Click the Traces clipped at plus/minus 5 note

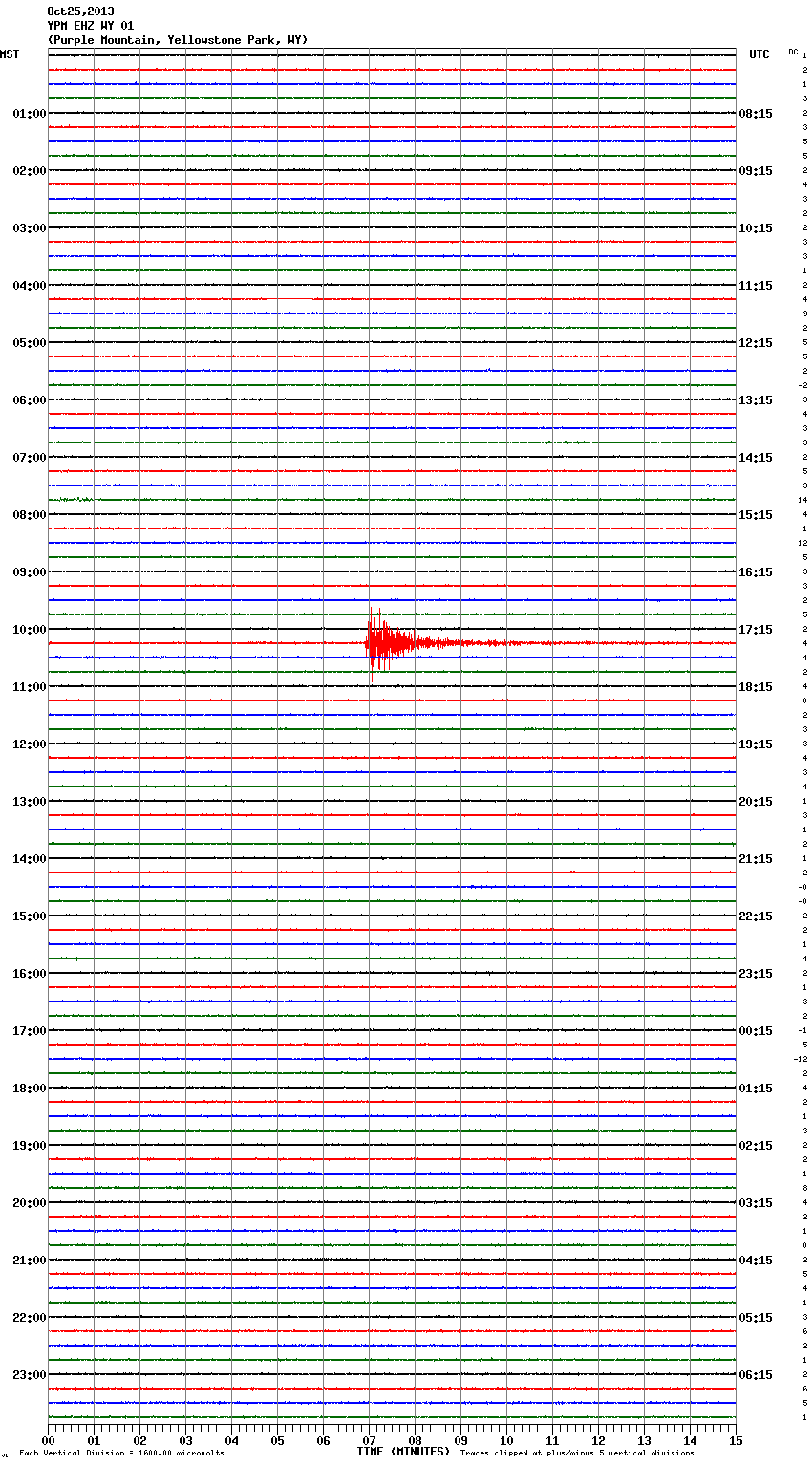click(x=577, y=1454)
